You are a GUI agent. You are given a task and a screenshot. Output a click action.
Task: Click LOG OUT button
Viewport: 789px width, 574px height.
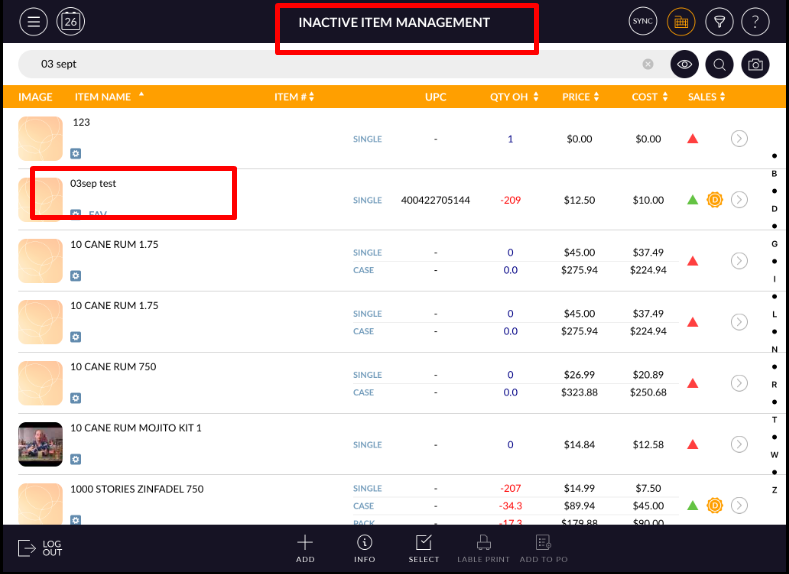40,548
